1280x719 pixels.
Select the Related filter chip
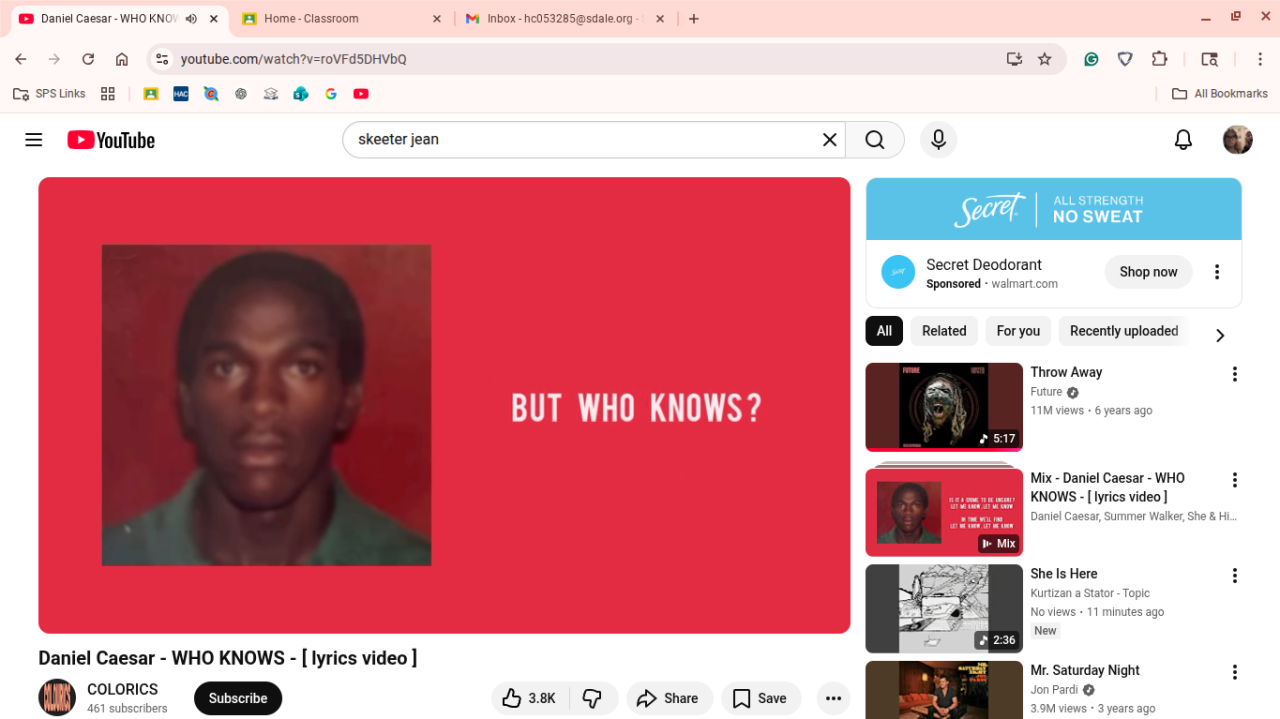click(x=944, y=331)
